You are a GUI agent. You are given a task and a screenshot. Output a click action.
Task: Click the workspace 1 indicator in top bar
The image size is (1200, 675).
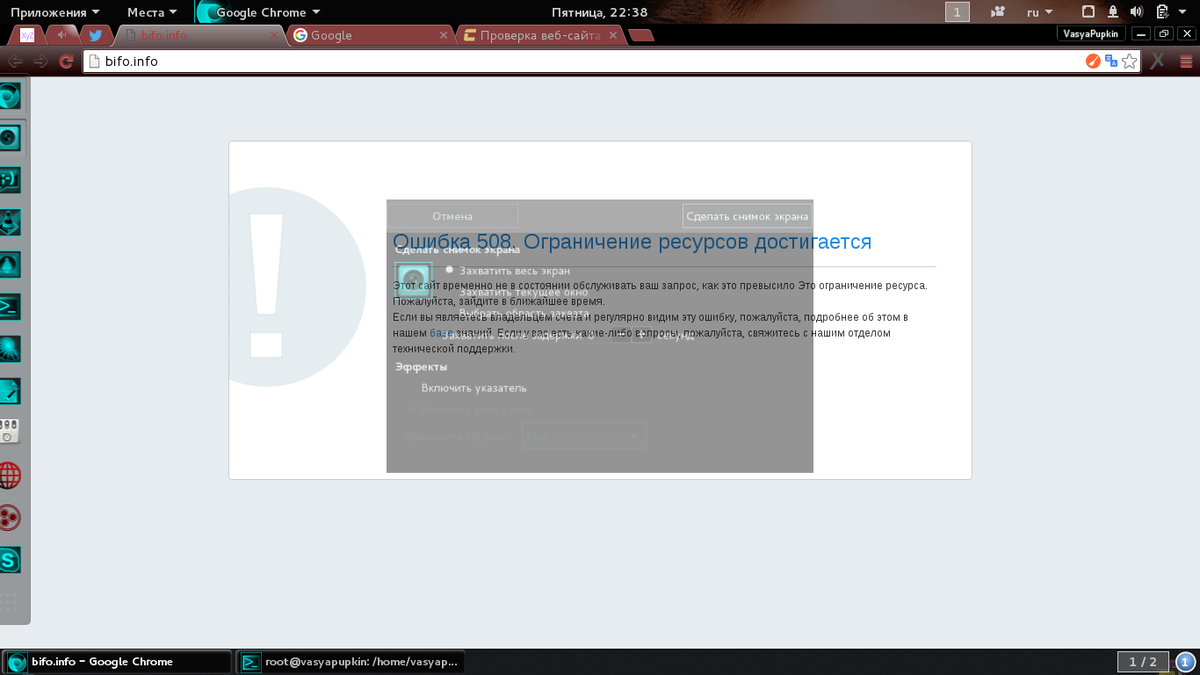[958, 12]
